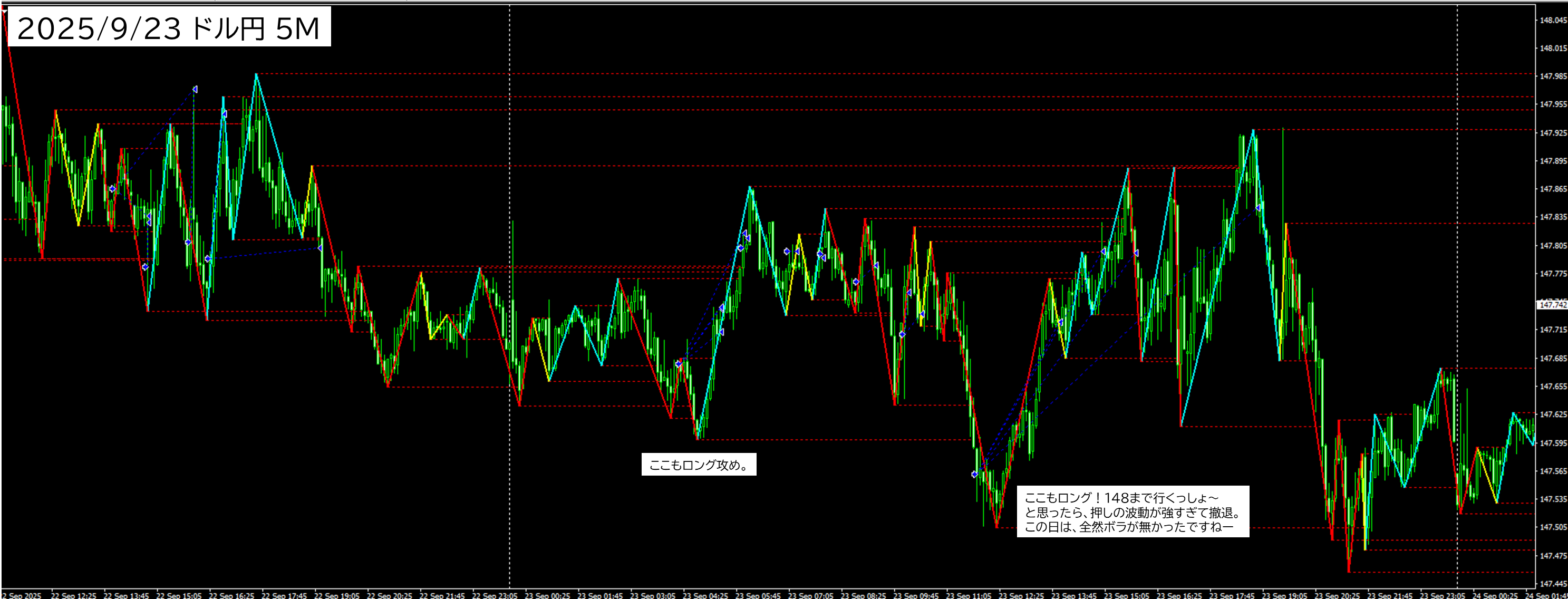1568x599 pixels.
Task: Click the ここもロング攻め。 annotation box
Action: point(698,465)
